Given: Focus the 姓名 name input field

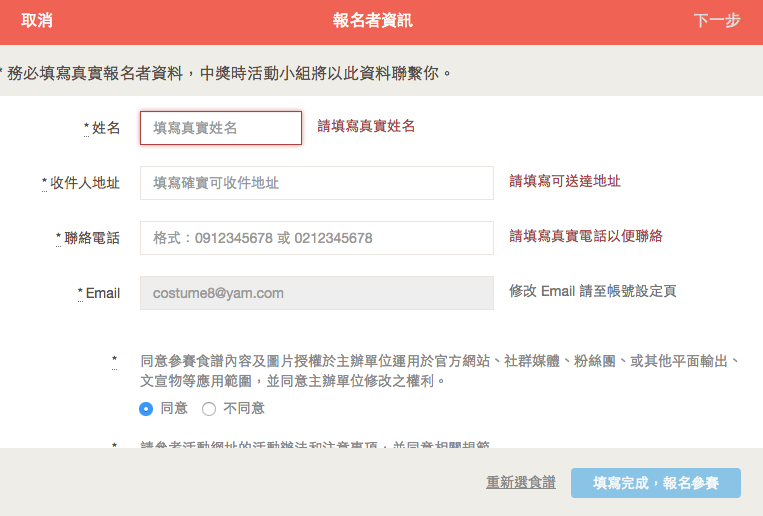Looking at the screenshot, I should tap(221, 128).
